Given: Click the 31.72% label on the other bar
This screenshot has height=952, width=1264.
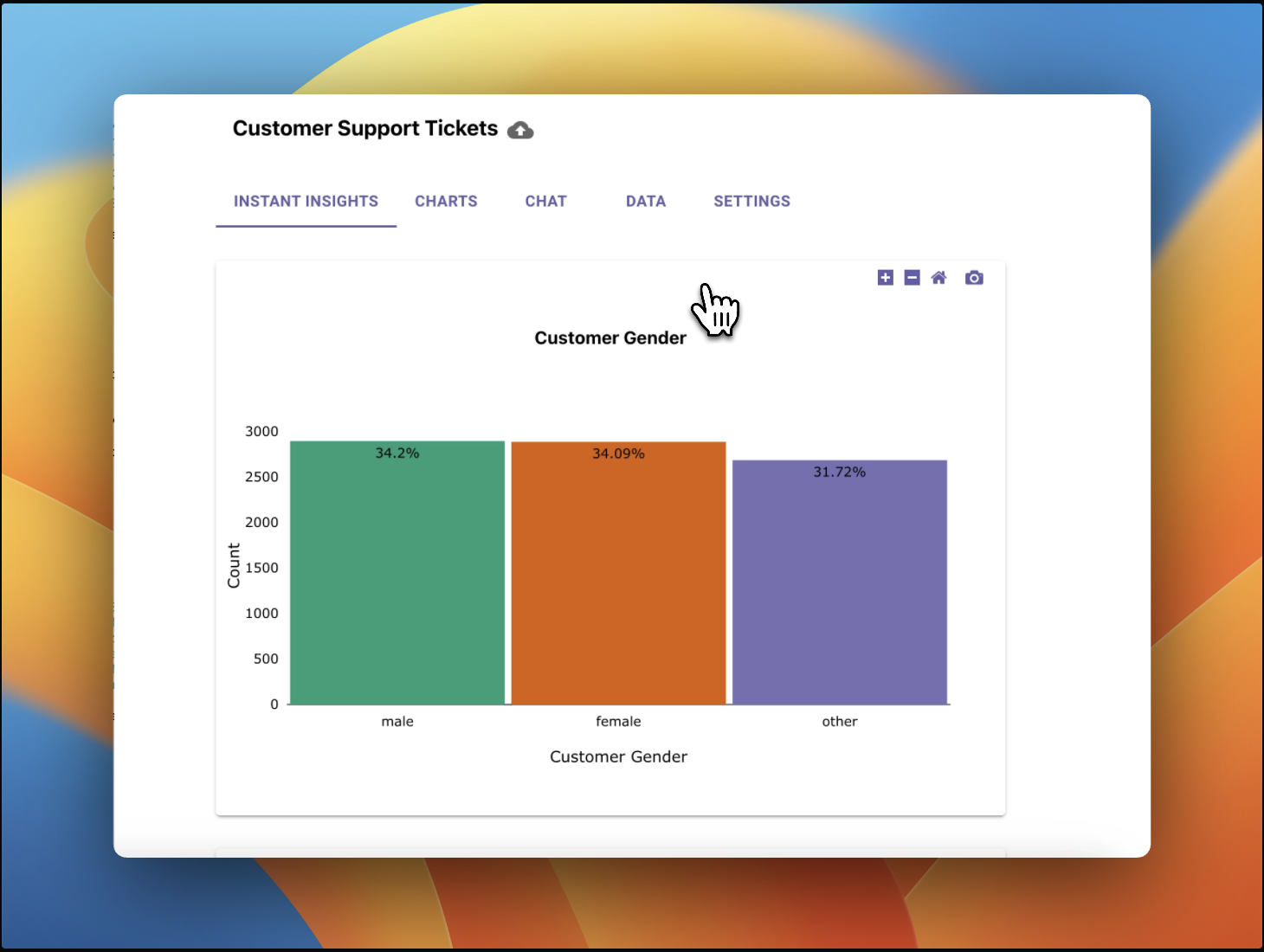Looking at the screenshot, I should pyautogui.click(x=840, y=472).
